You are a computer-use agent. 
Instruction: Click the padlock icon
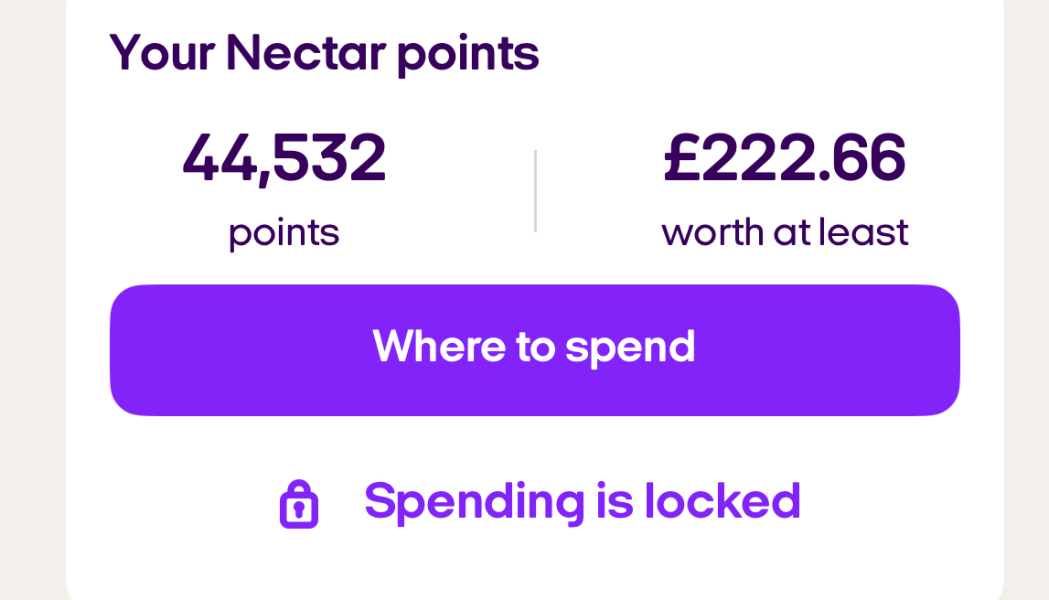pyautogui.click(x=298, y=504)
